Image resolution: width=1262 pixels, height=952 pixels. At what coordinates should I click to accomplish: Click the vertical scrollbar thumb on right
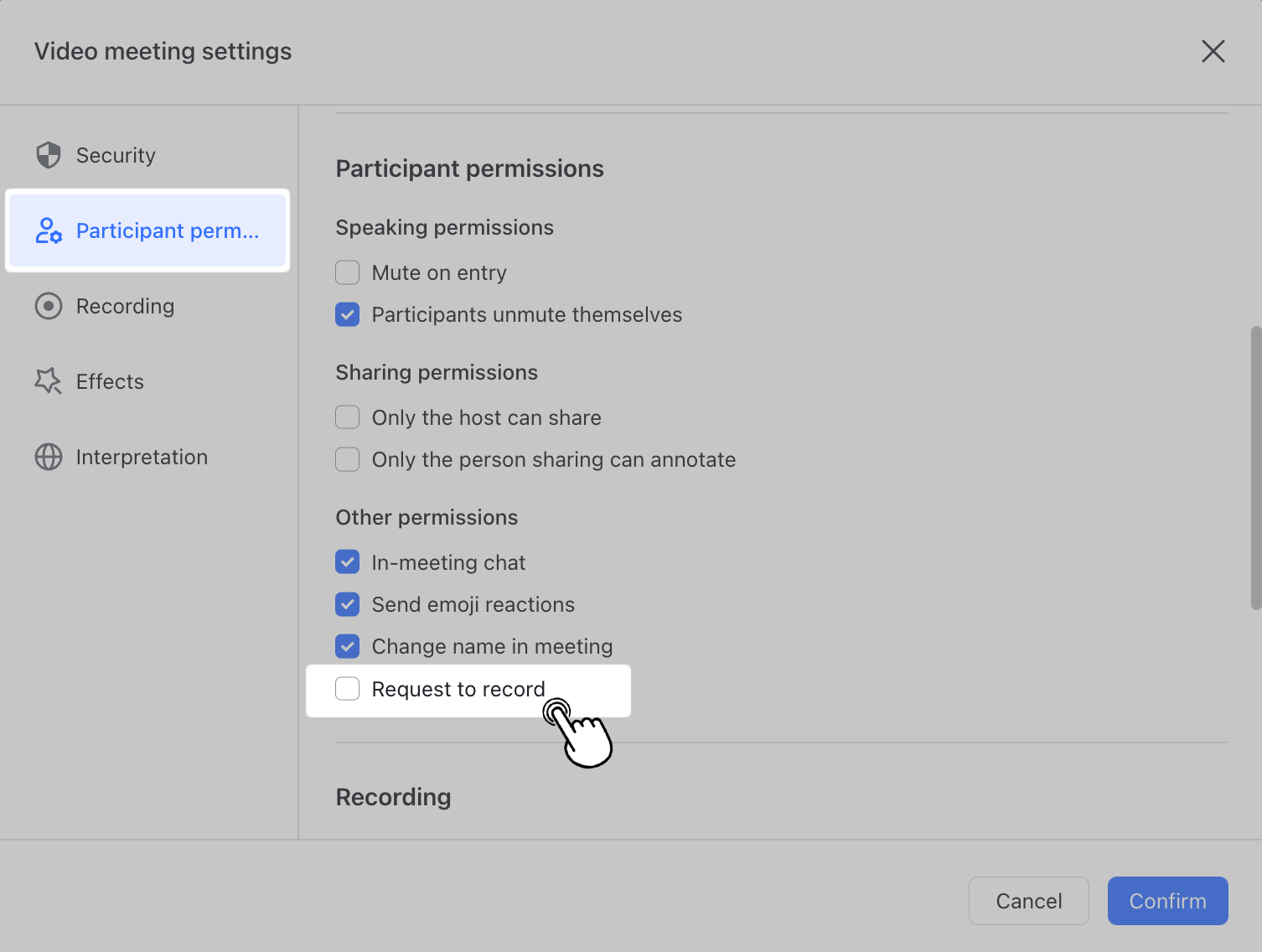(x=1255, y=468)
